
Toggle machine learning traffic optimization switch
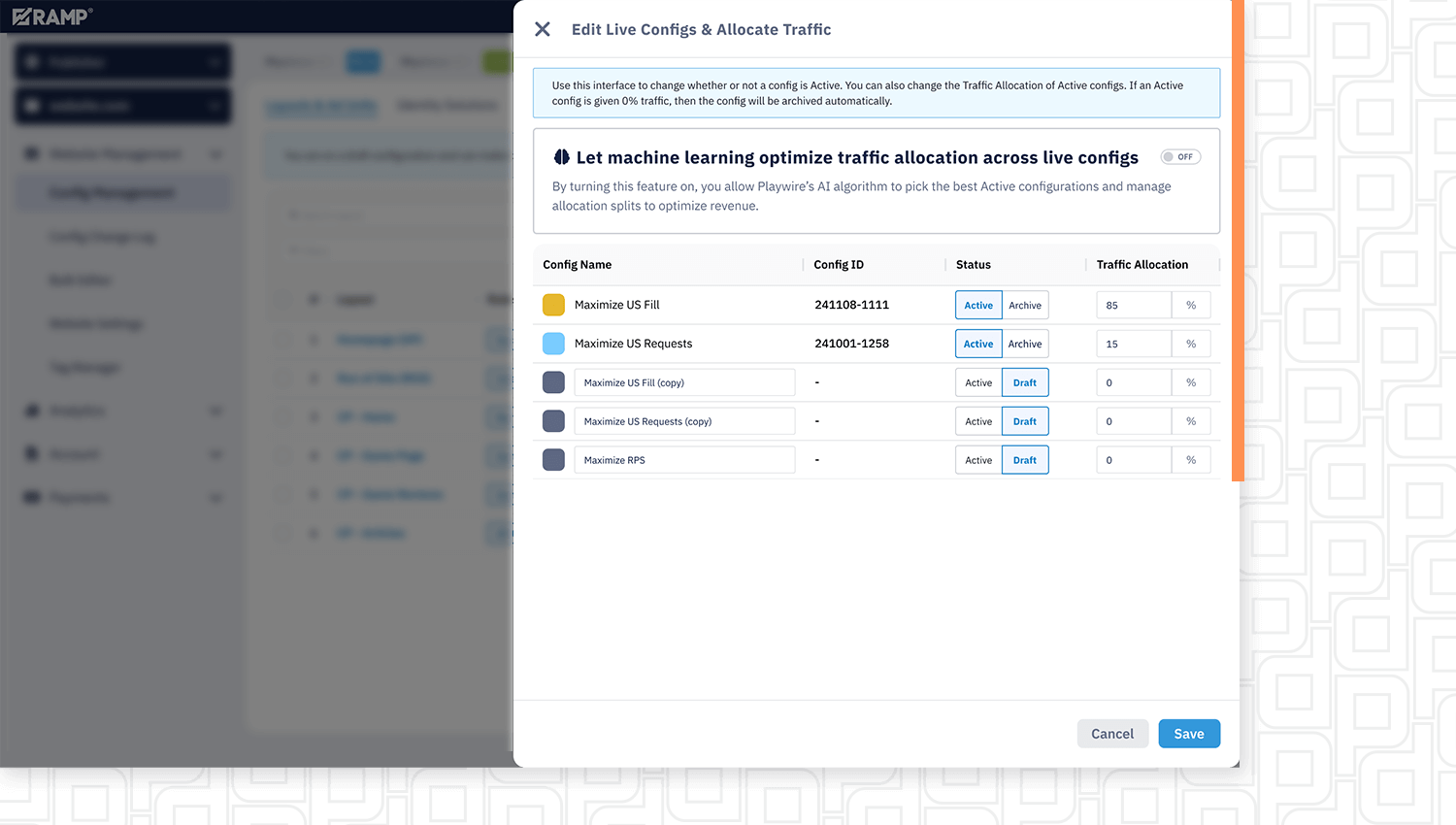[1180, 157]
